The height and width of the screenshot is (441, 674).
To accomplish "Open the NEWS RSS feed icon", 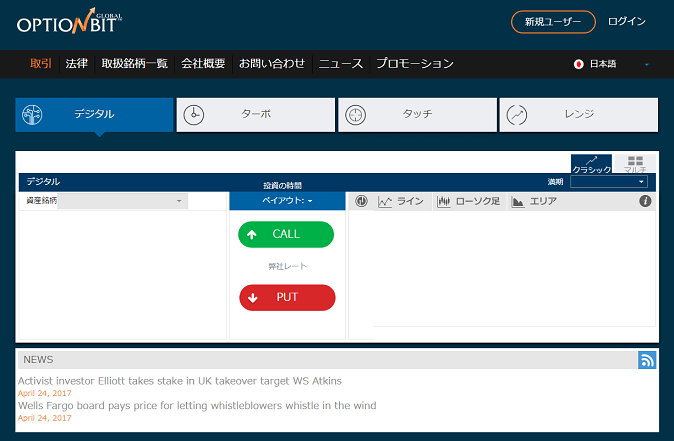I will (647, 360).
